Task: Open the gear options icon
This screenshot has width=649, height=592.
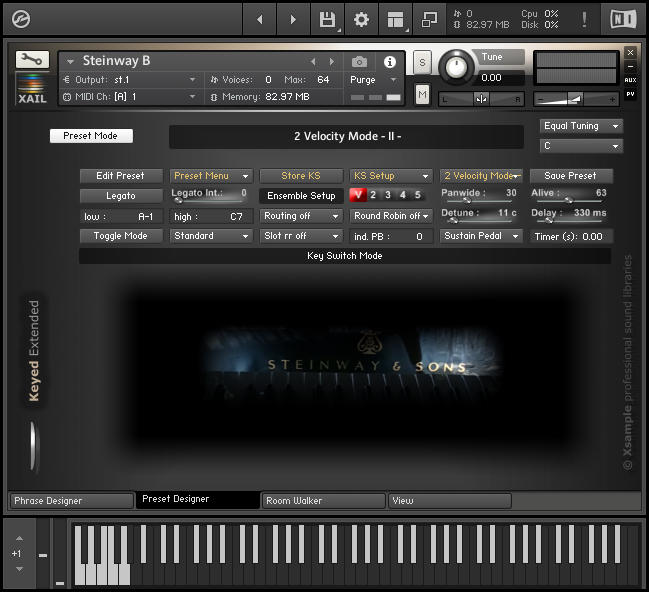Action: (361, 19)
